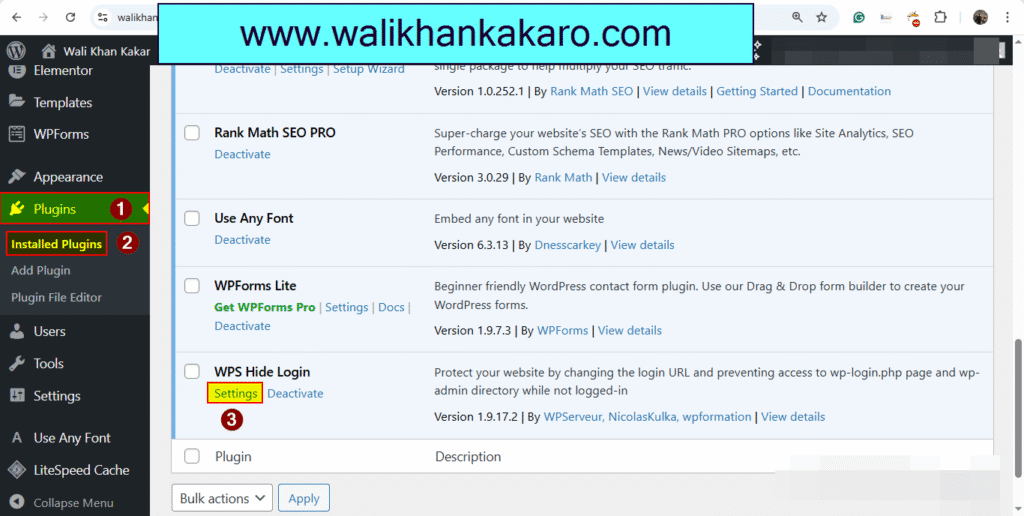The height and width of the screenshot is (516, 1024).
Task: Open the Templates menu item
Action: coord(63,103)
